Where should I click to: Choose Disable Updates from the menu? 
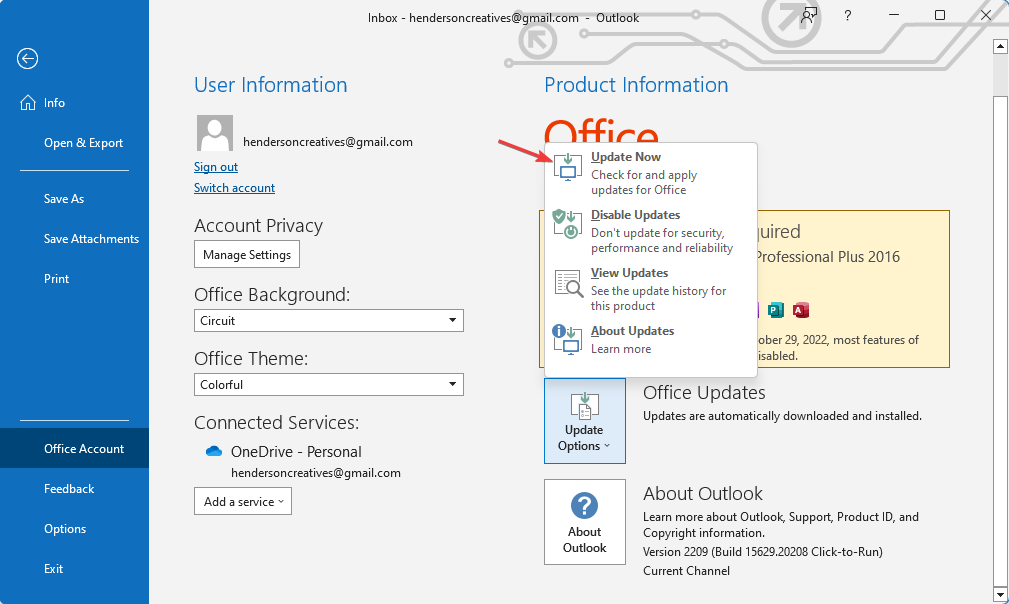click(651, 231)
